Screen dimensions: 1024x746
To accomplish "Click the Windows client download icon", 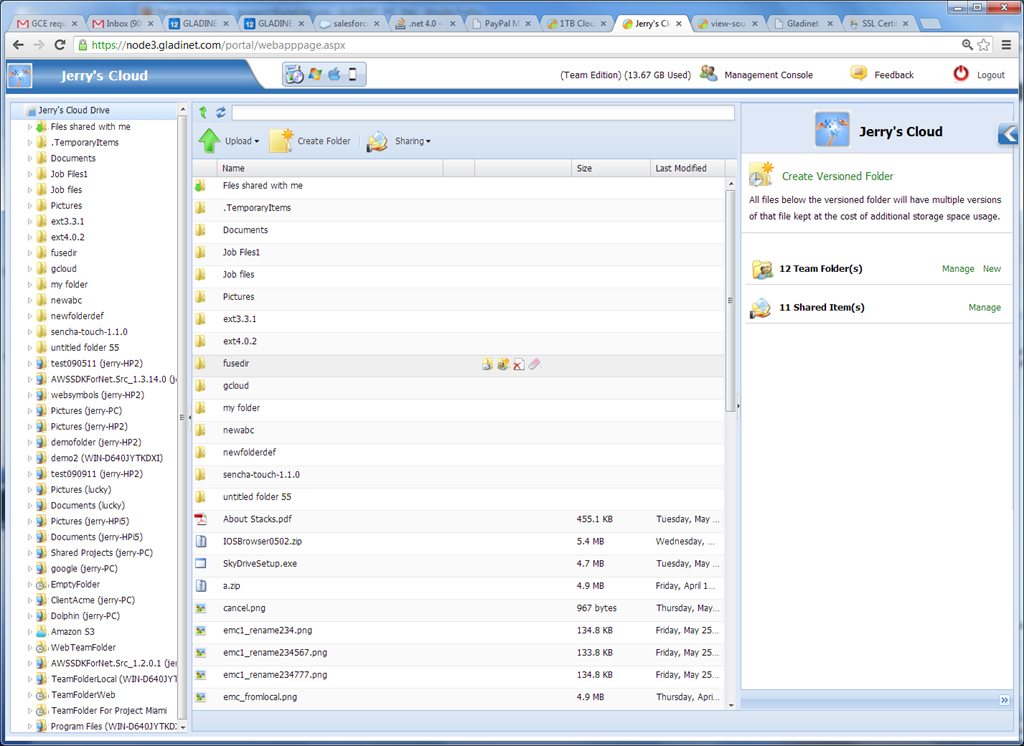I will point(315,74).
